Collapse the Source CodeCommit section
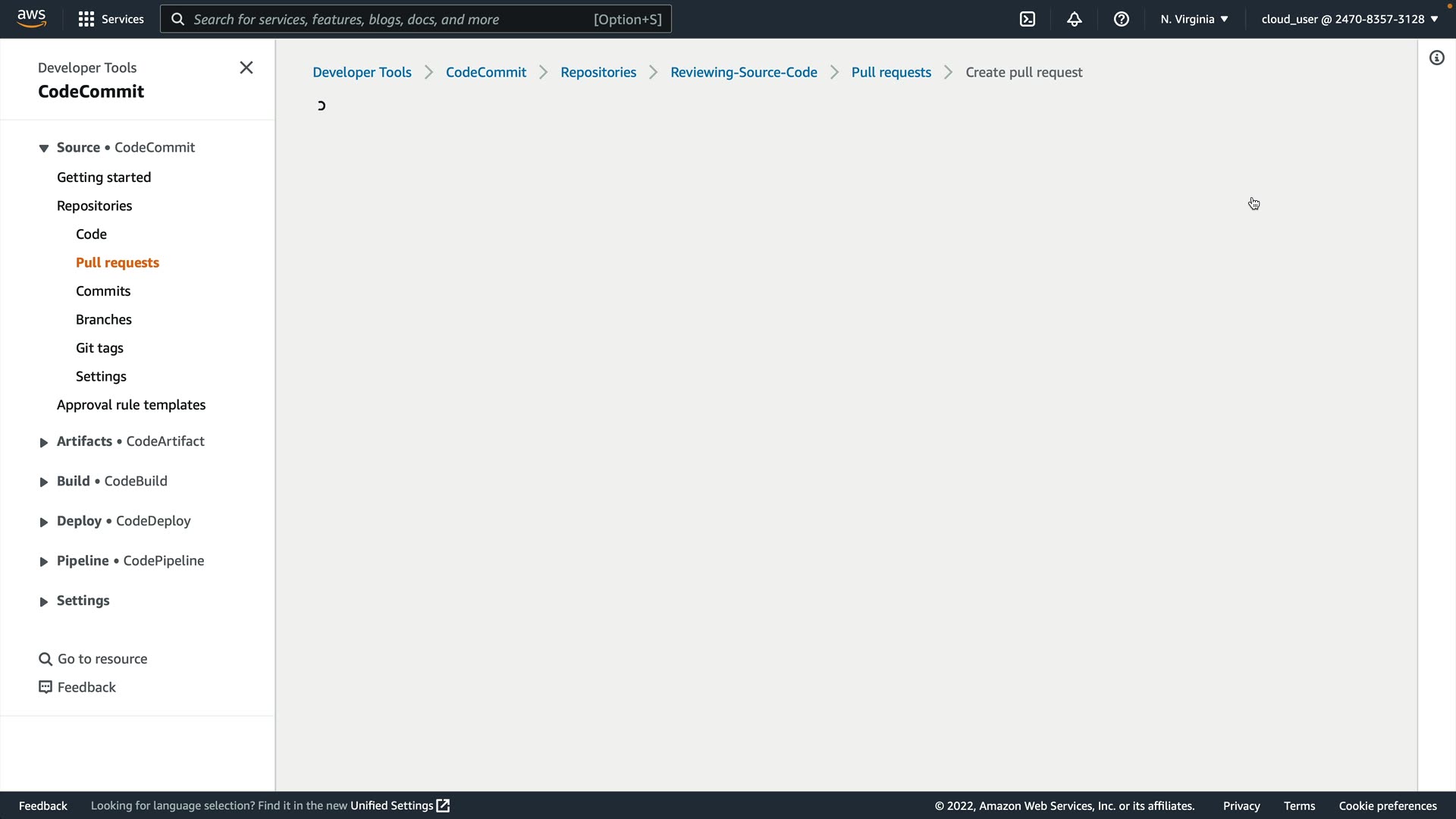 tap(44, 148)
